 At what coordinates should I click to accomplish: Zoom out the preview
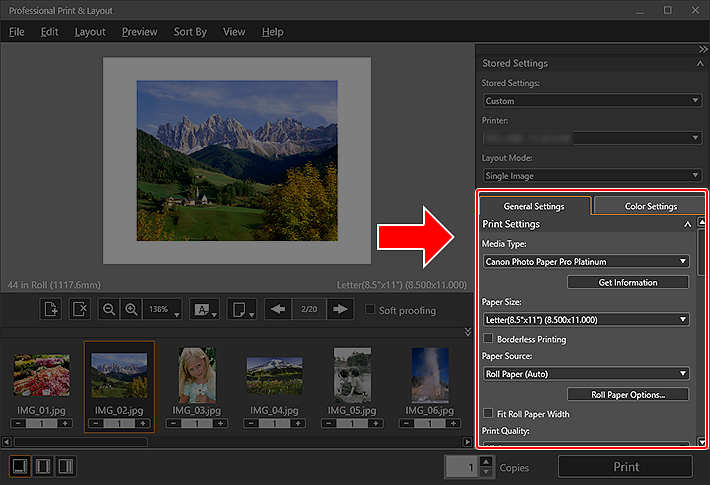pyautogui.click(x=109, y=310)
